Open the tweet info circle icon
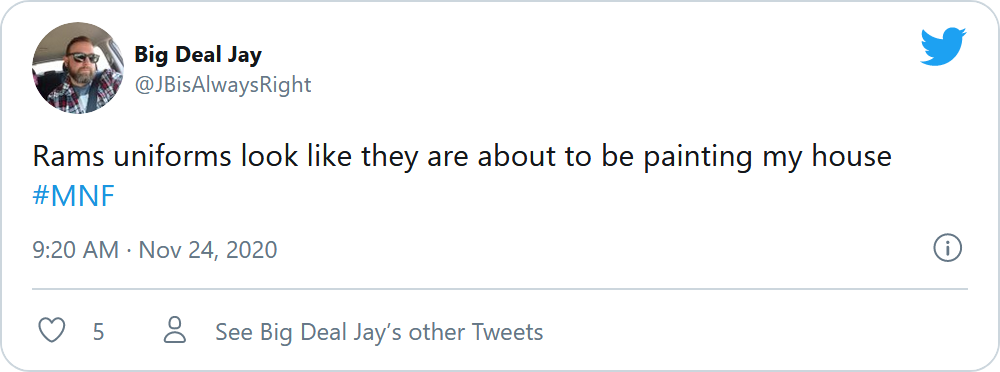The width and height of the screenshot is (1000, 372). coord(947,248)
